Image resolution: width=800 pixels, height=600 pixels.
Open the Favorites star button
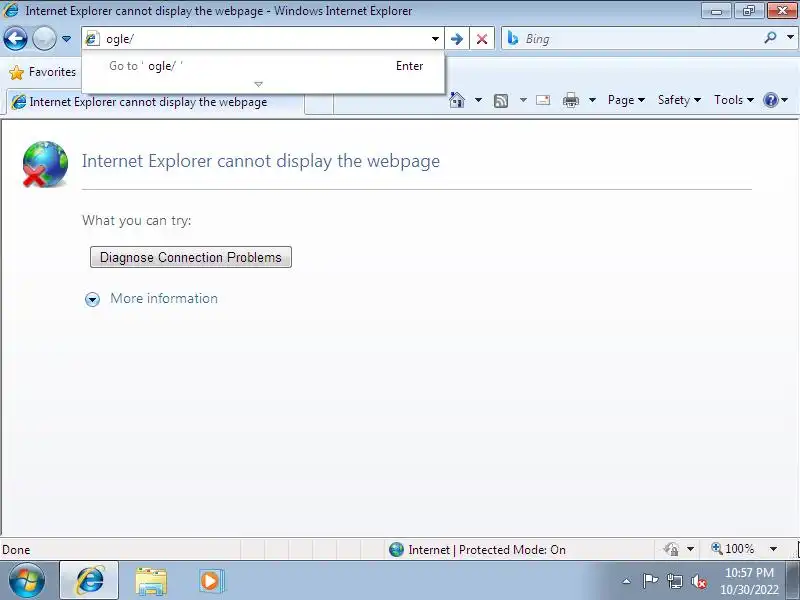click(x=42, y=72)
